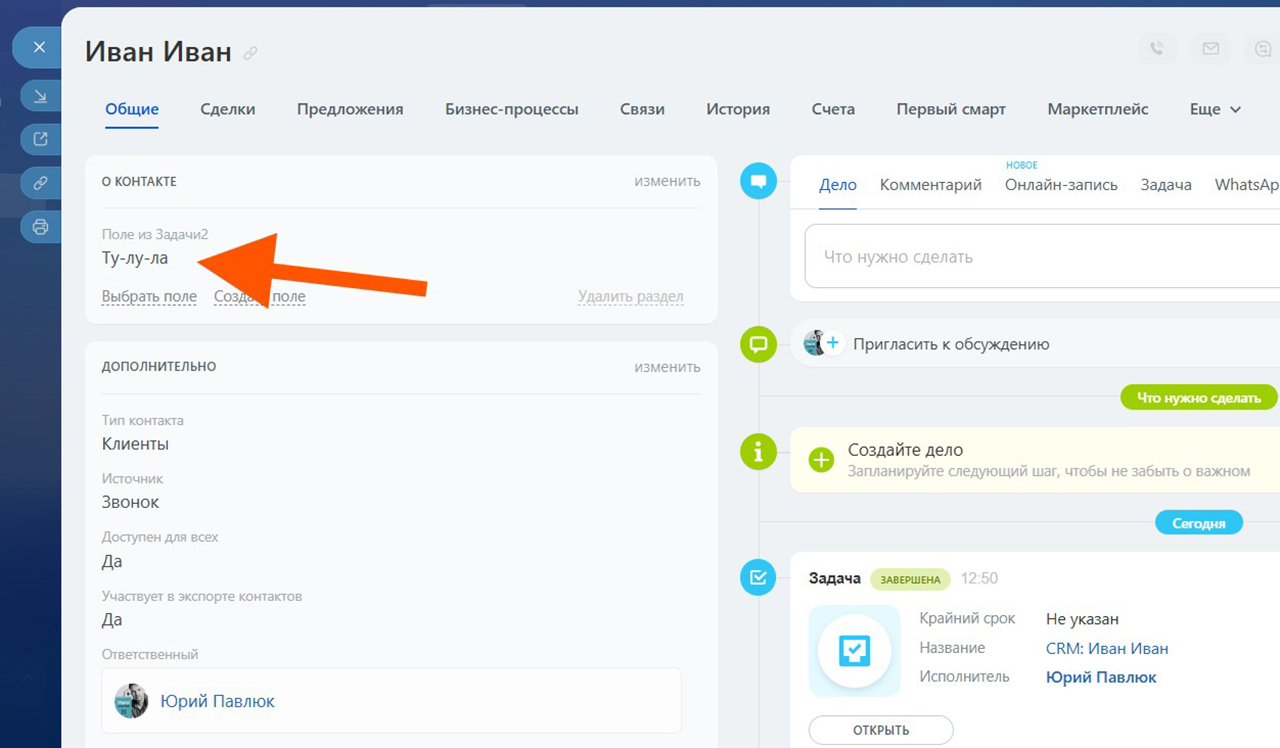The width and height of the screenshot is (1280, 748).
Task: Click the printer icon in the side strip
Action: 40,227
